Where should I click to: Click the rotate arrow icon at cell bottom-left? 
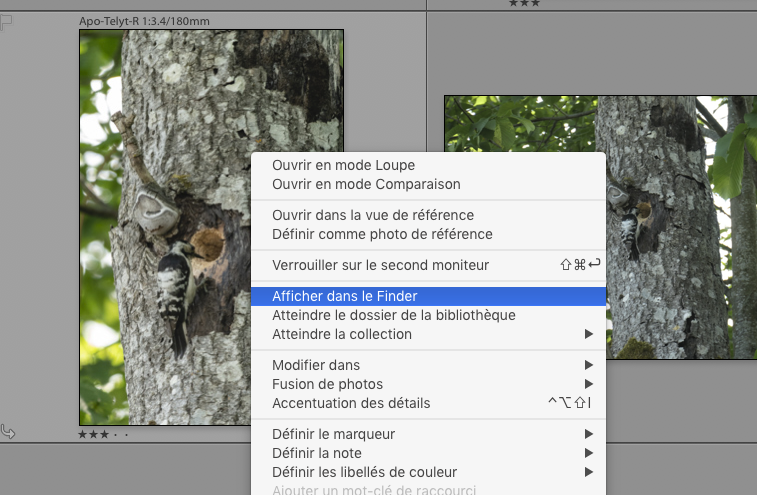tap(8, 432)
